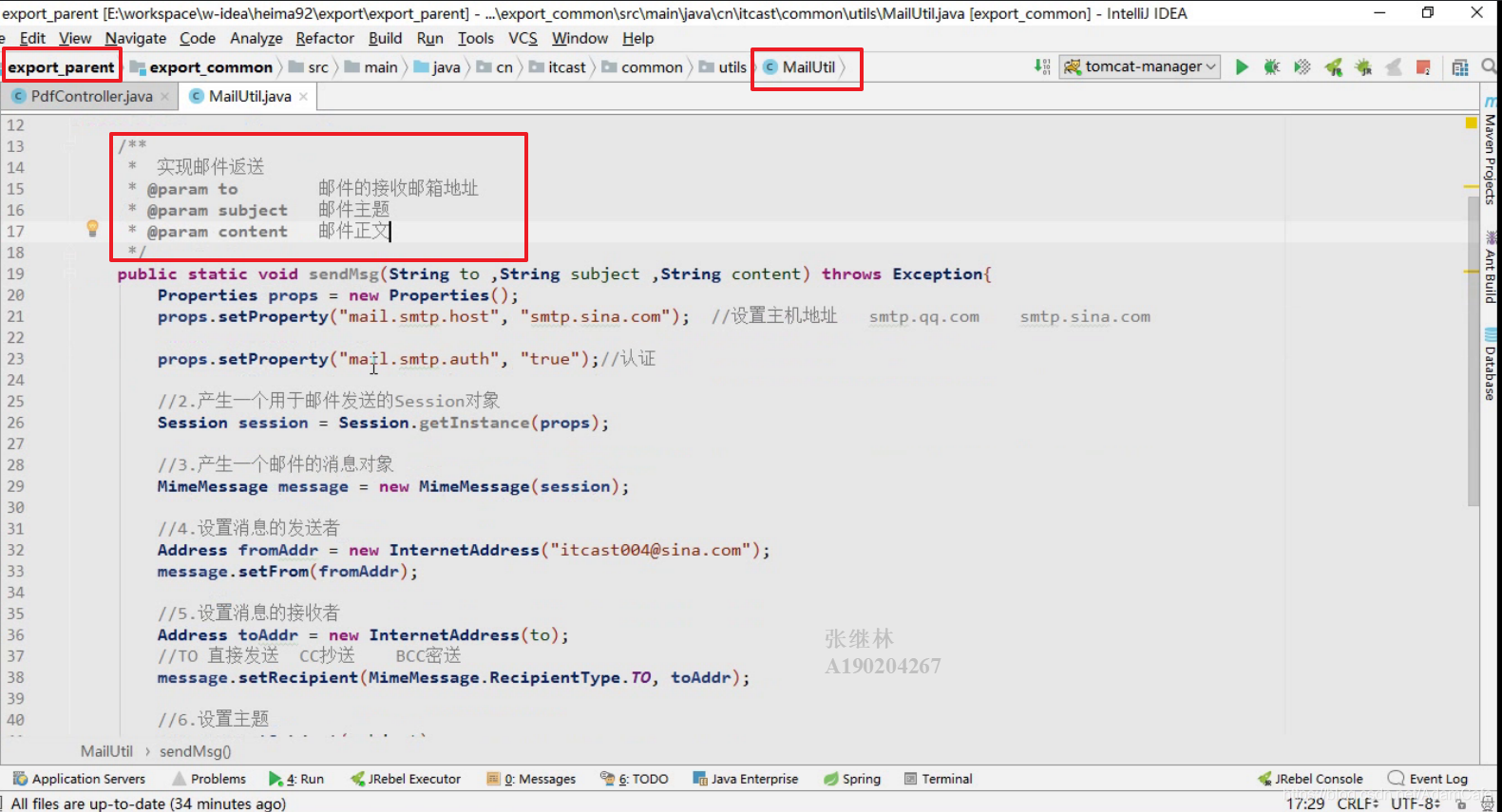Viewport: 1502px width, 812px height.
Task: Click the main folder breadcrumb
Action: point(371,67)
